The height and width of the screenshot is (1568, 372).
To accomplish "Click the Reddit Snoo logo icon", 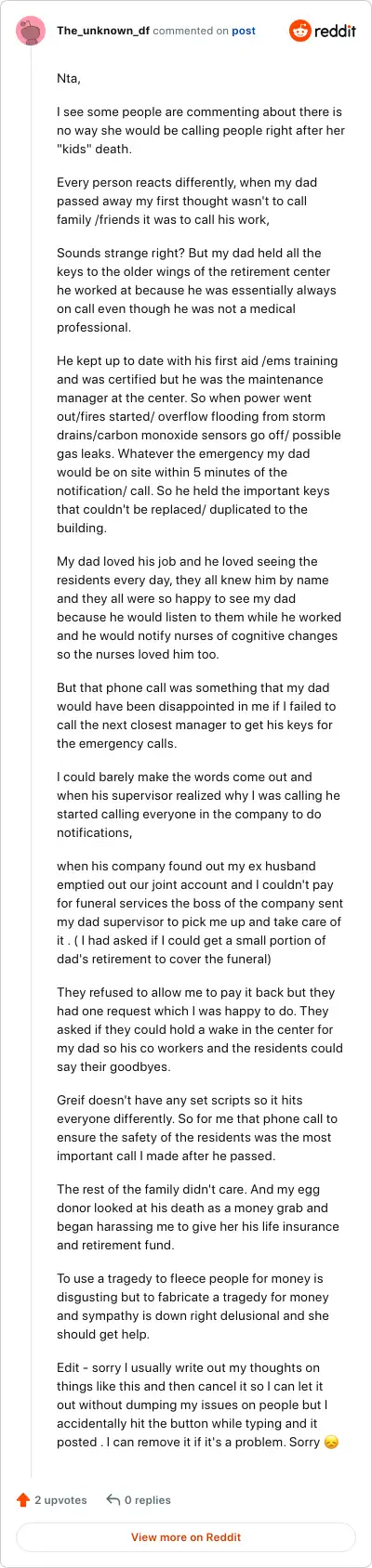I will point(300,31).
